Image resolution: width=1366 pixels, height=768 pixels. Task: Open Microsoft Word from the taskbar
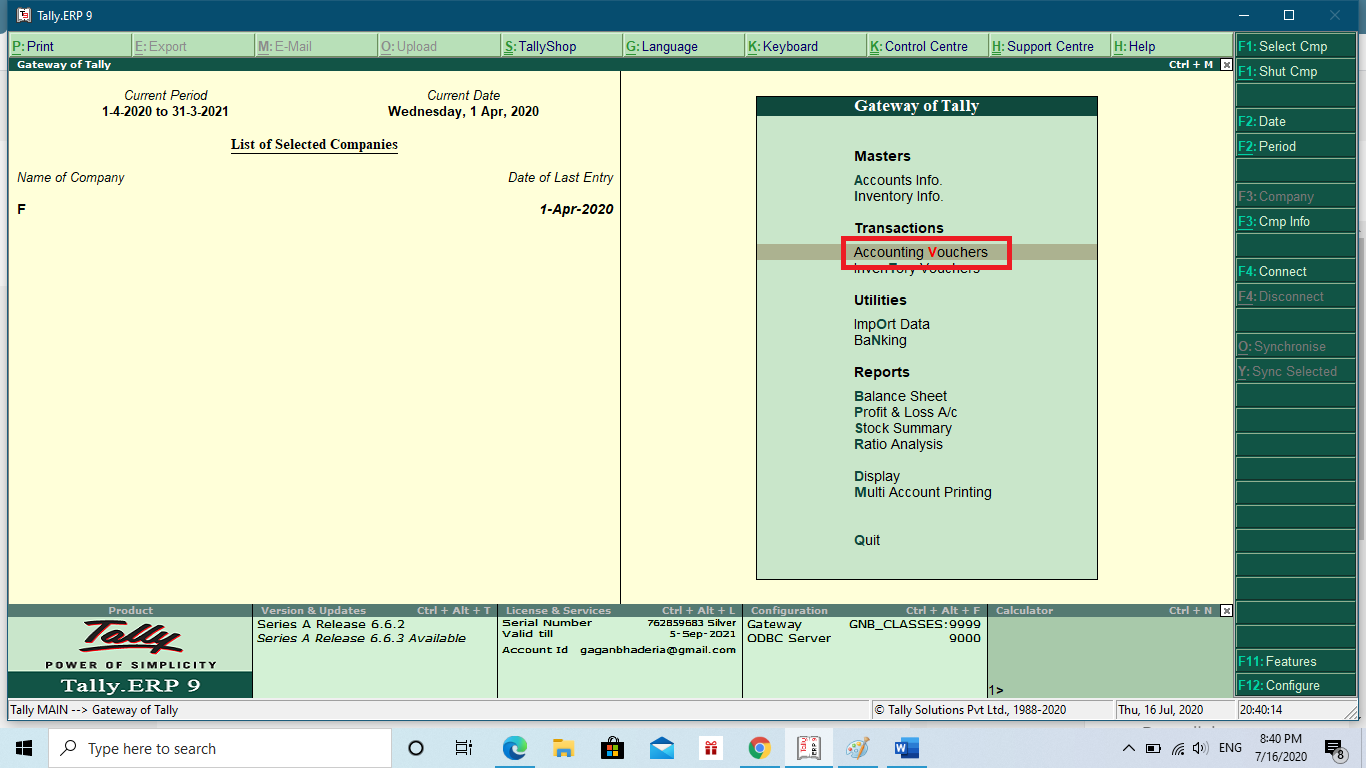click(906, 748)
